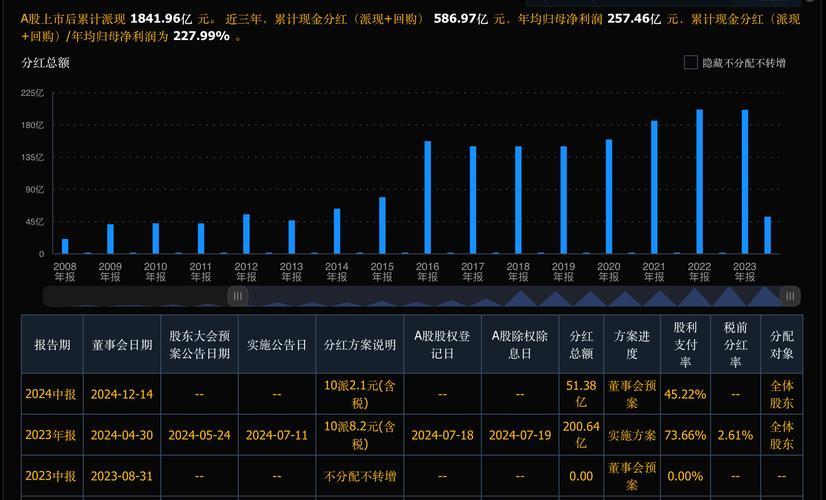Select the 2024中报 row cell
The image size is (826, 500).
pyautogui.click(x=51, y=394)
